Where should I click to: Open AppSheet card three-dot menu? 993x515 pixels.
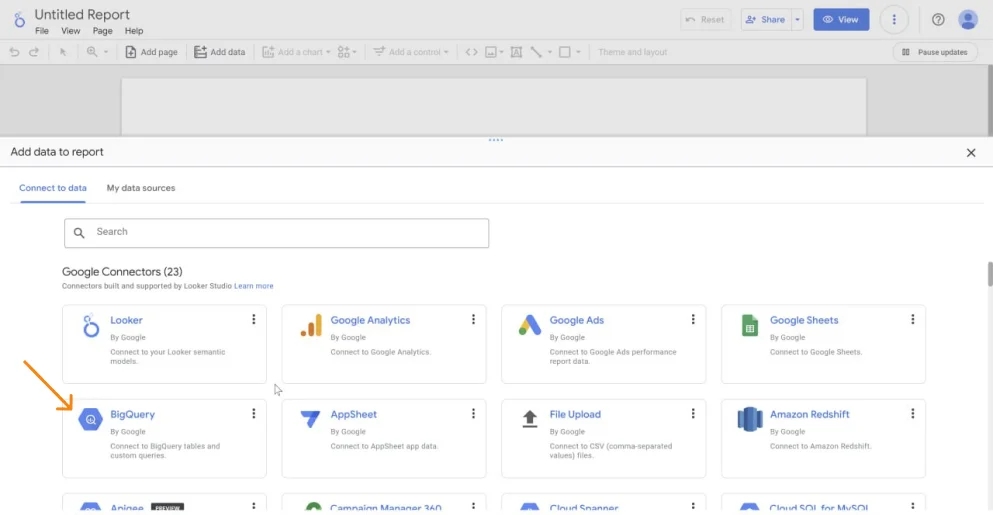[x=473, y=414]
